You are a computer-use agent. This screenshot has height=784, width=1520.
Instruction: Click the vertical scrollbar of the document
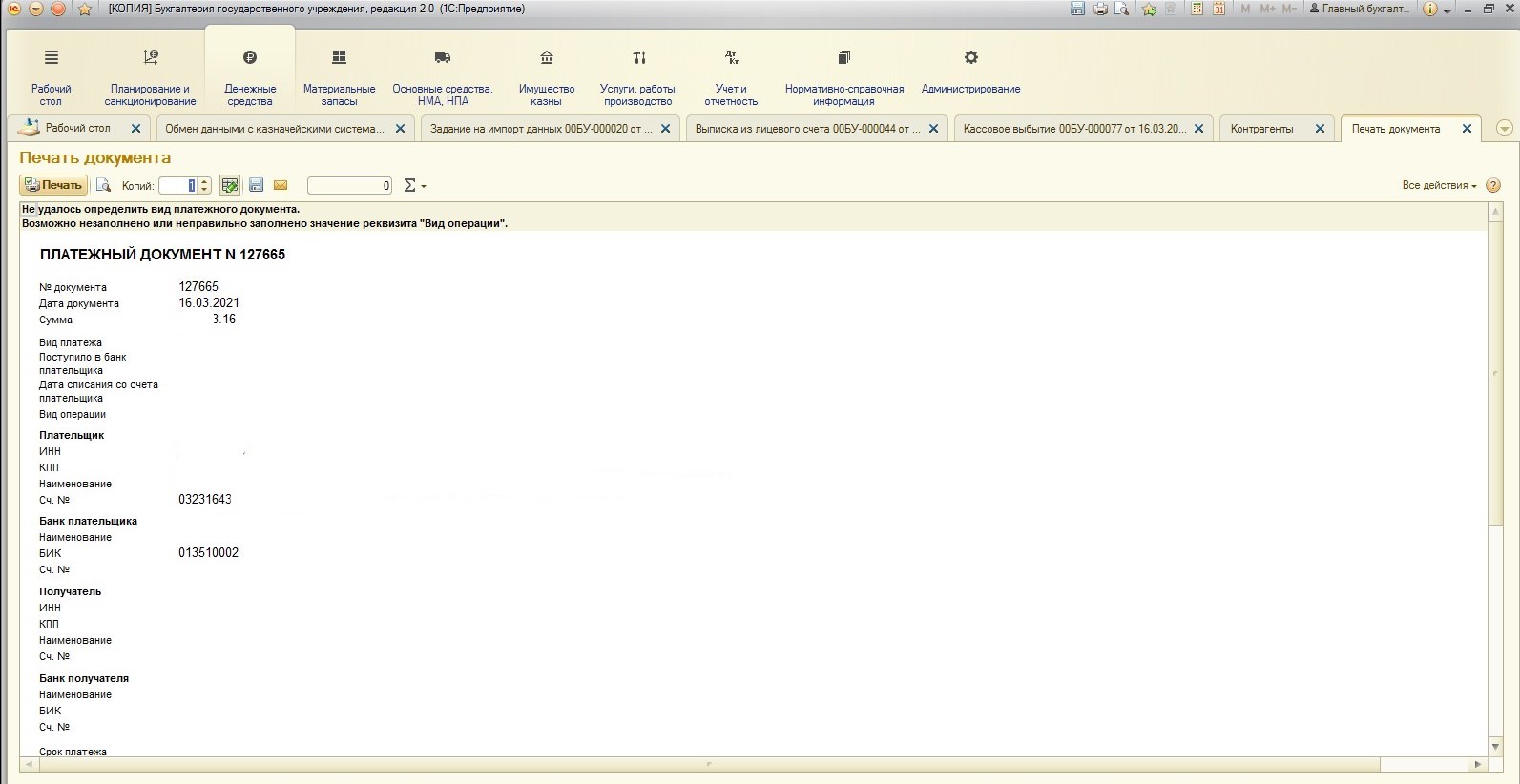(1495, 382)
